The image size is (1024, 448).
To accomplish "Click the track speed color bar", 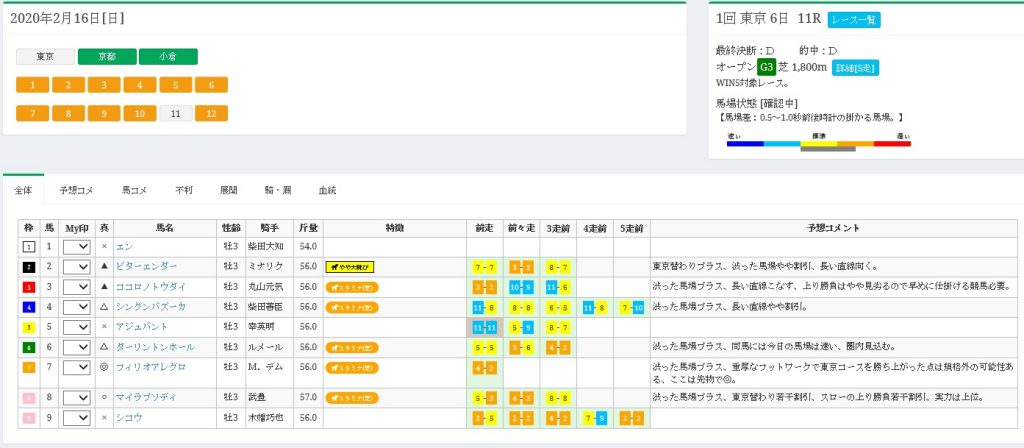I will pos(818,144).
